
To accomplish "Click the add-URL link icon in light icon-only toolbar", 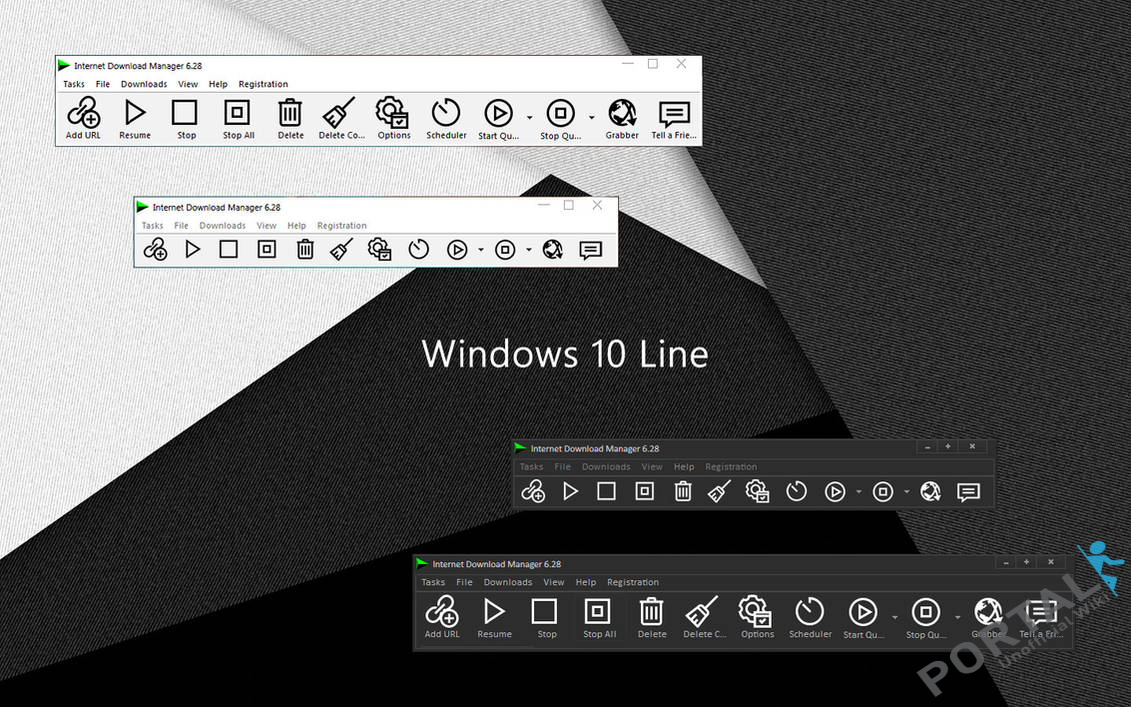I will coord(155,250).
